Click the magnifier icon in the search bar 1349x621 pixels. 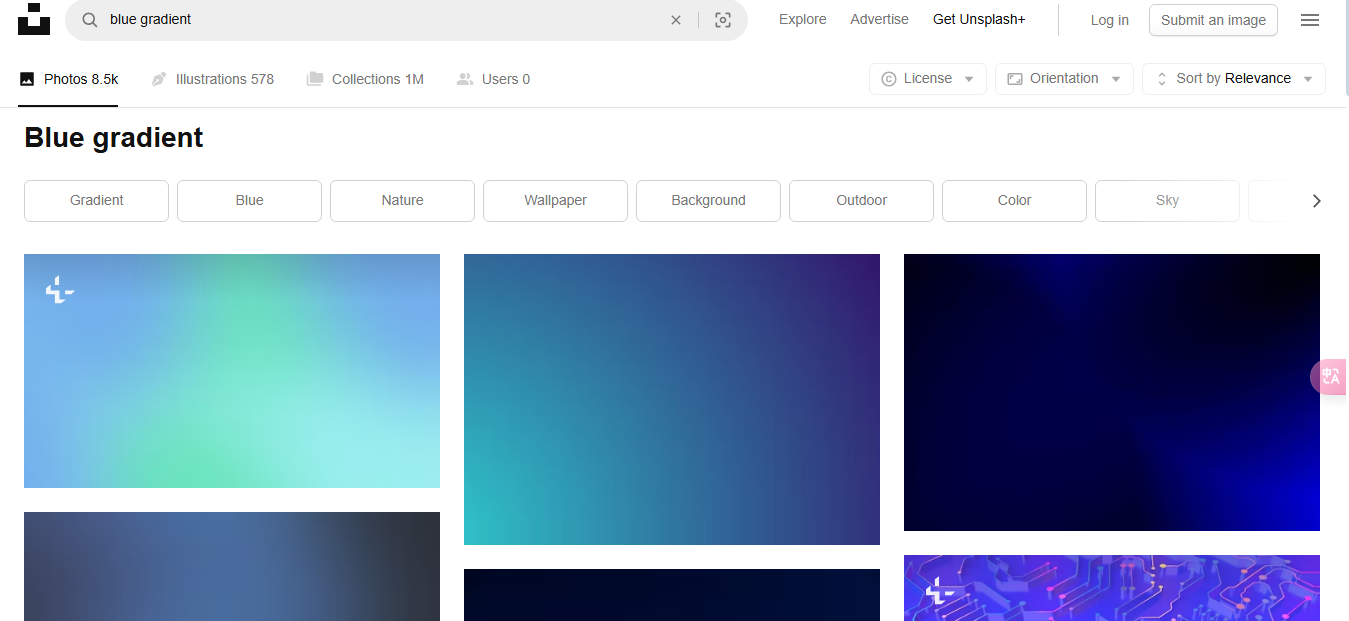tap(90, 19)
